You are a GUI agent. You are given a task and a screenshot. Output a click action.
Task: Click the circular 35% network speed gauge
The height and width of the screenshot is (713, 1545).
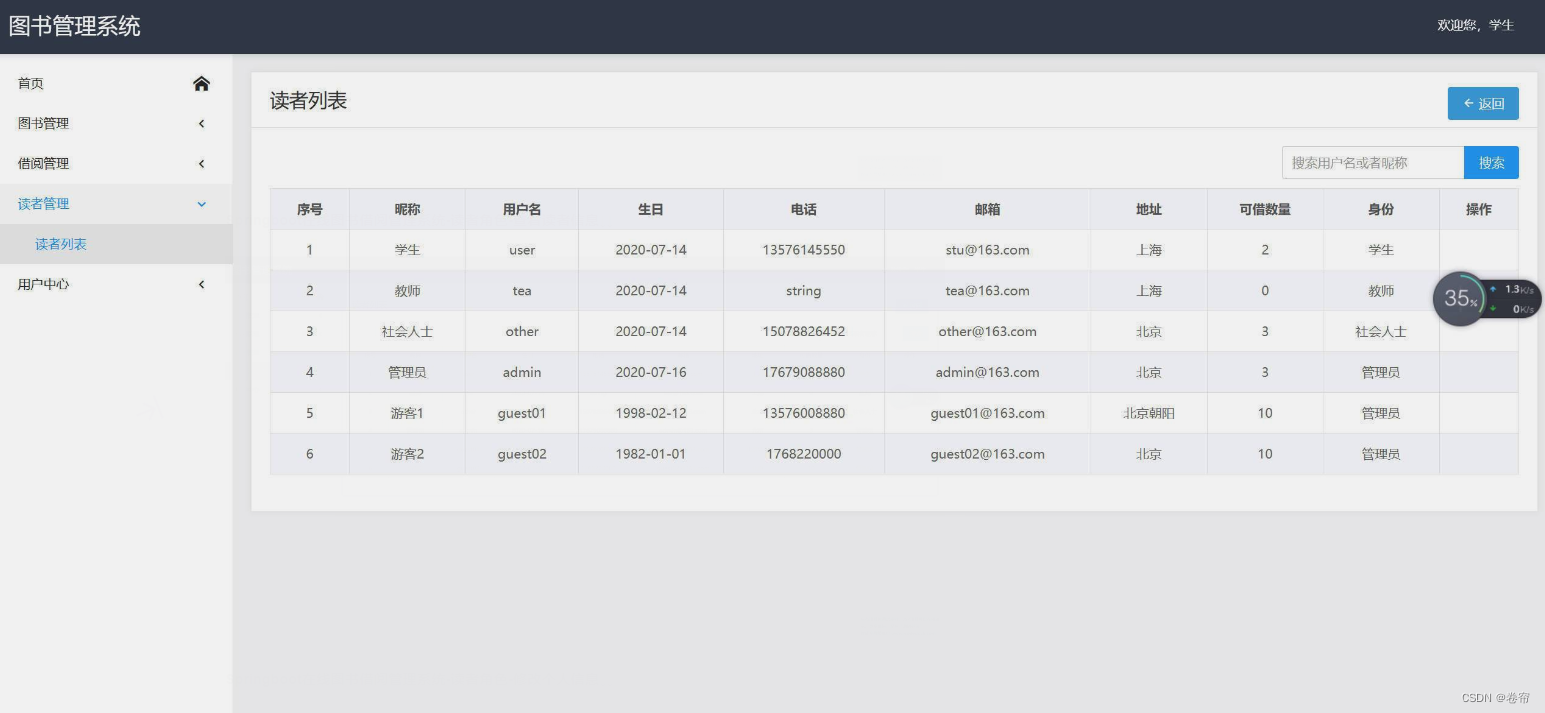pos(1459,298)
